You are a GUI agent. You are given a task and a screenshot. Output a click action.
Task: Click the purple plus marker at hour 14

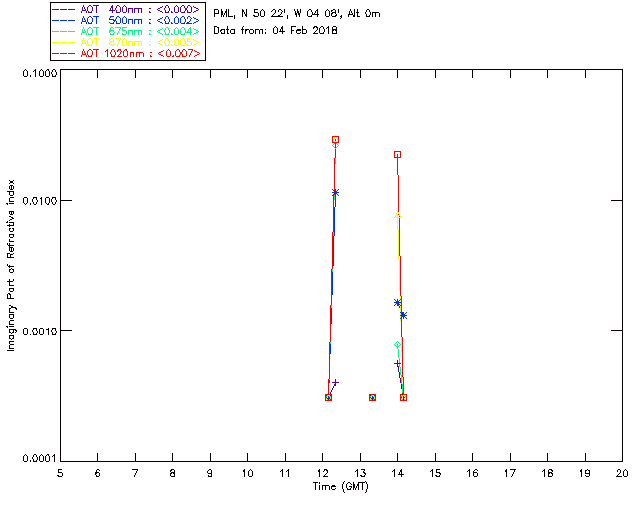tap(398, 363)
